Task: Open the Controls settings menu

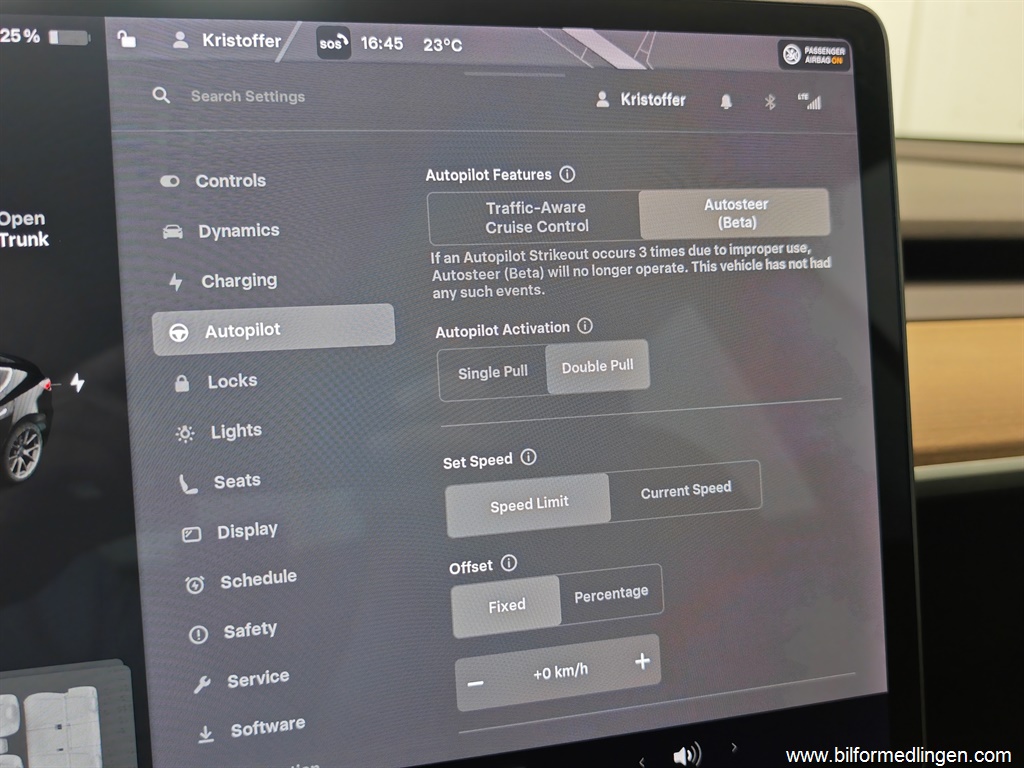Action: [213, 180]
